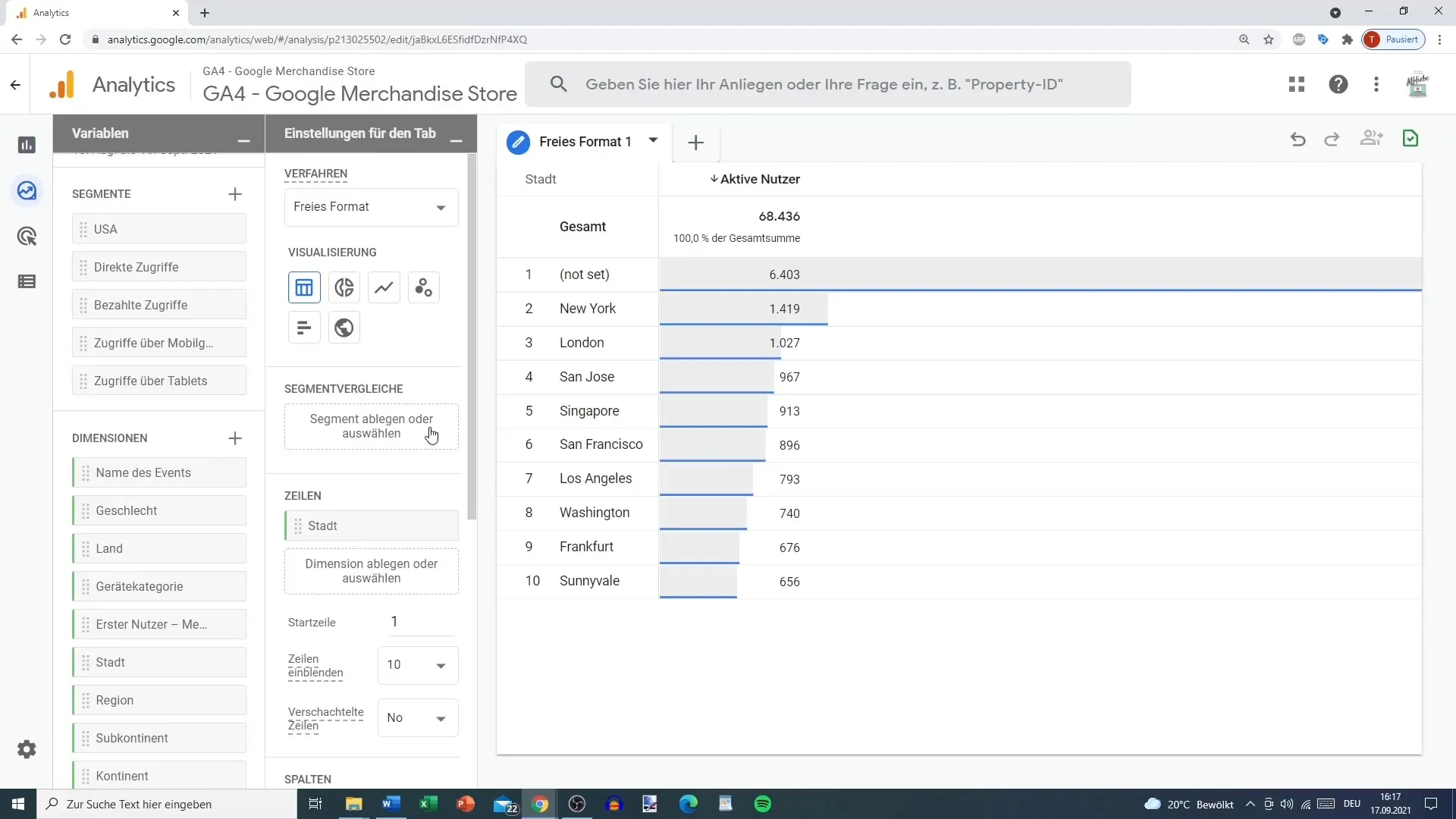The height and width of the screenshot is (819, 1456).
Task: Open Advertising in the left sidebar
Action: coord(27,237)
